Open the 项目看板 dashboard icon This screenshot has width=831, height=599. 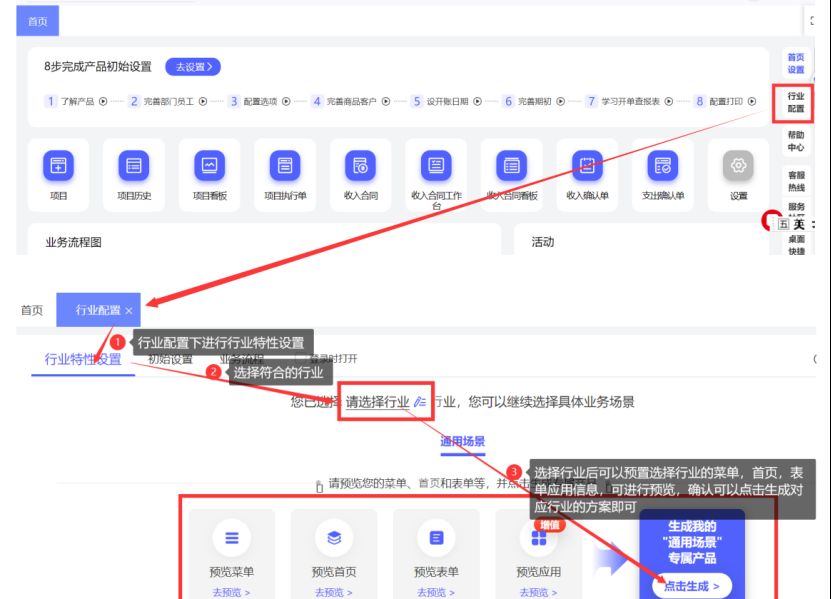point(209,165)
